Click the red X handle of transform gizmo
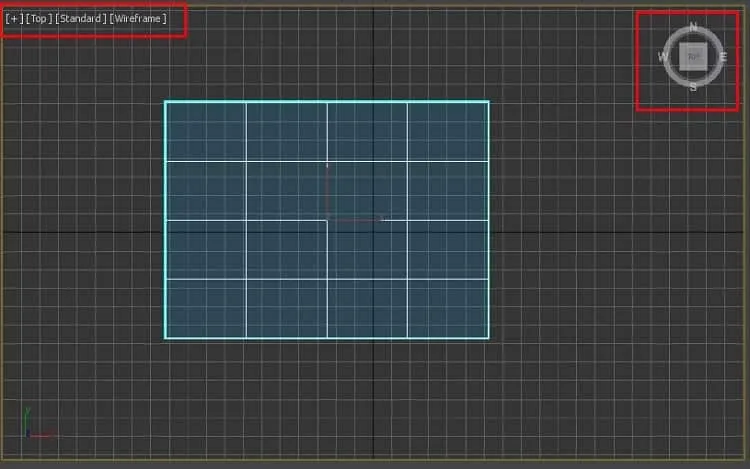Screen dimensions: 750x469 click(x=355, y=219)
